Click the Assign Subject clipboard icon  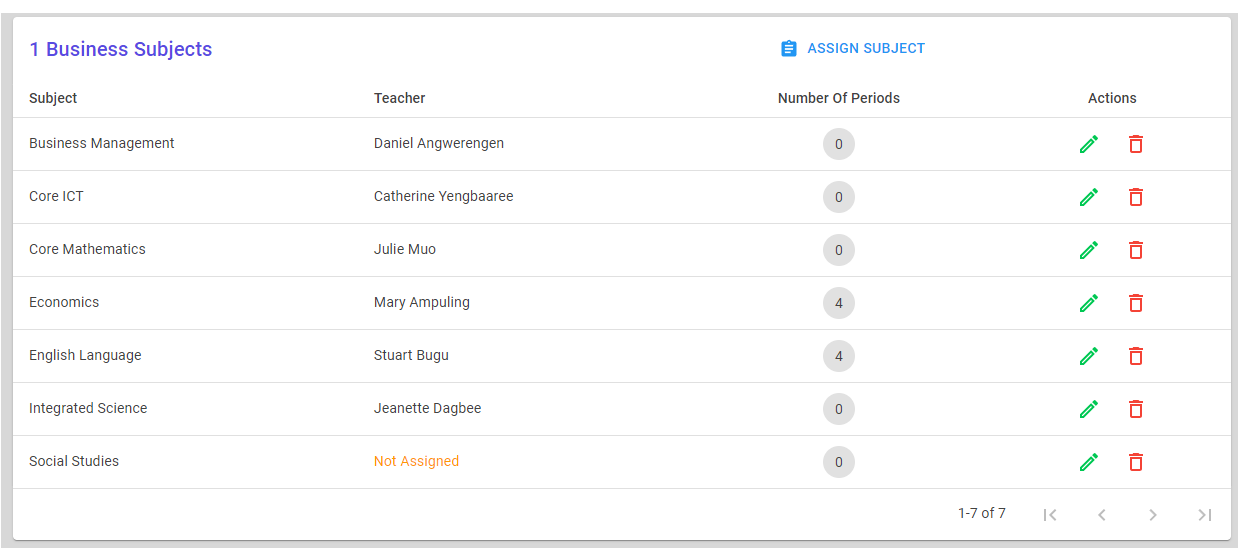pos(789,48)
